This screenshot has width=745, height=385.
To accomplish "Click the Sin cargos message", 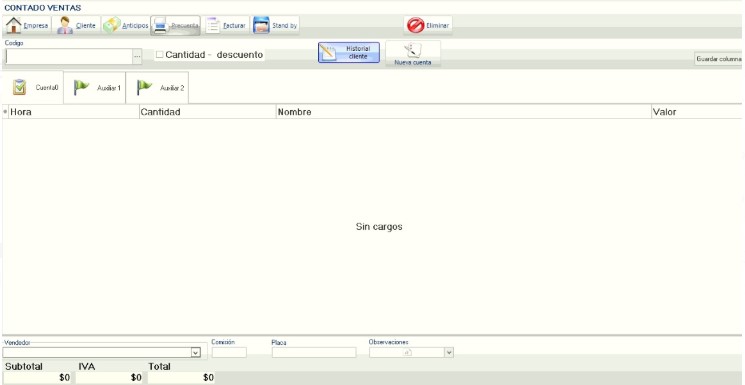I will 379,227.
